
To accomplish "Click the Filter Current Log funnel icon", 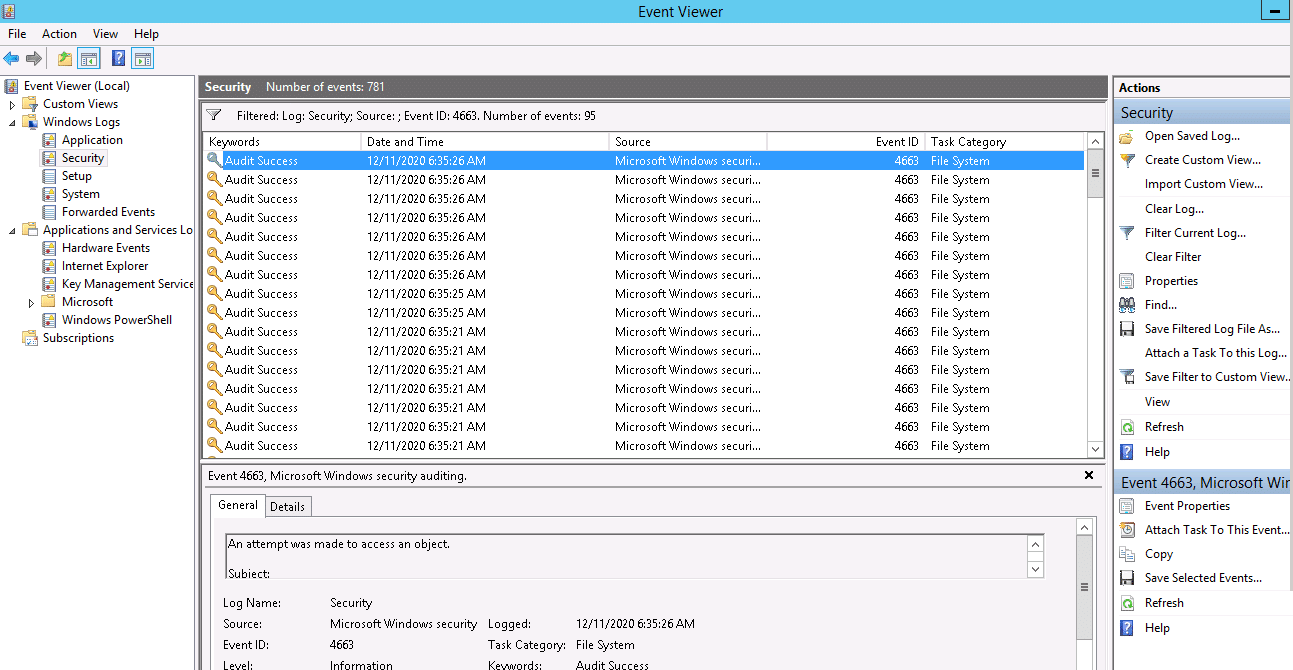I will coord(1127,233).
